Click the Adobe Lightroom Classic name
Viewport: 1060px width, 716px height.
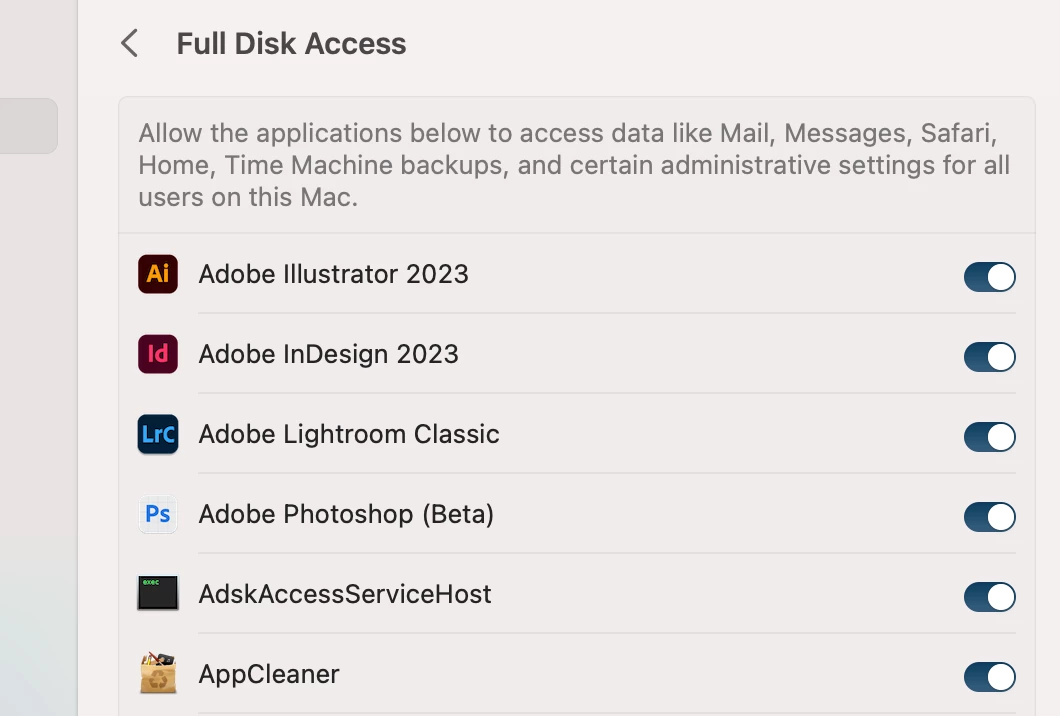tap(349, 434)
